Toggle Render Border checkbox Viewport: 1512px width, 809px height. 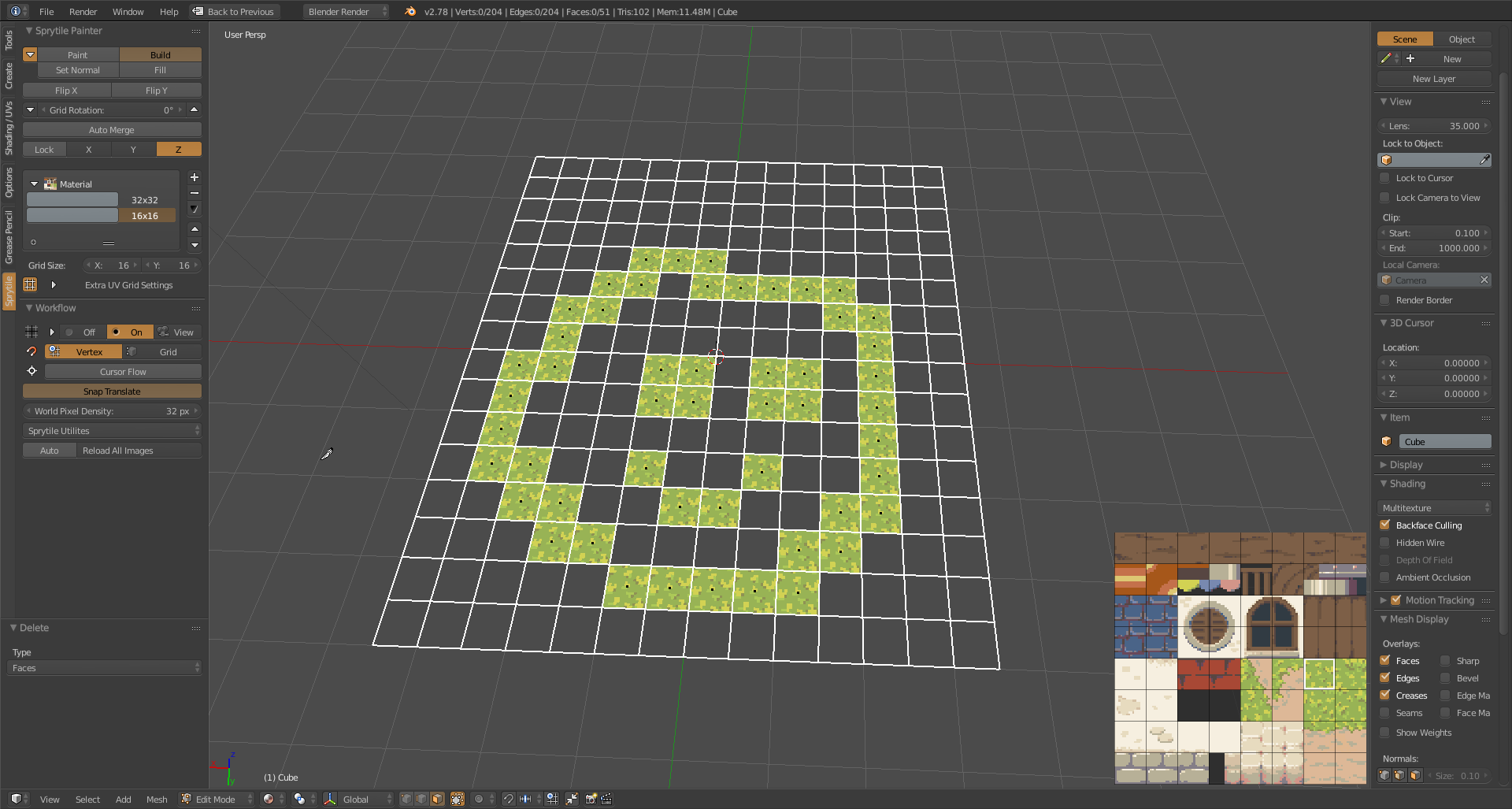1385,300
